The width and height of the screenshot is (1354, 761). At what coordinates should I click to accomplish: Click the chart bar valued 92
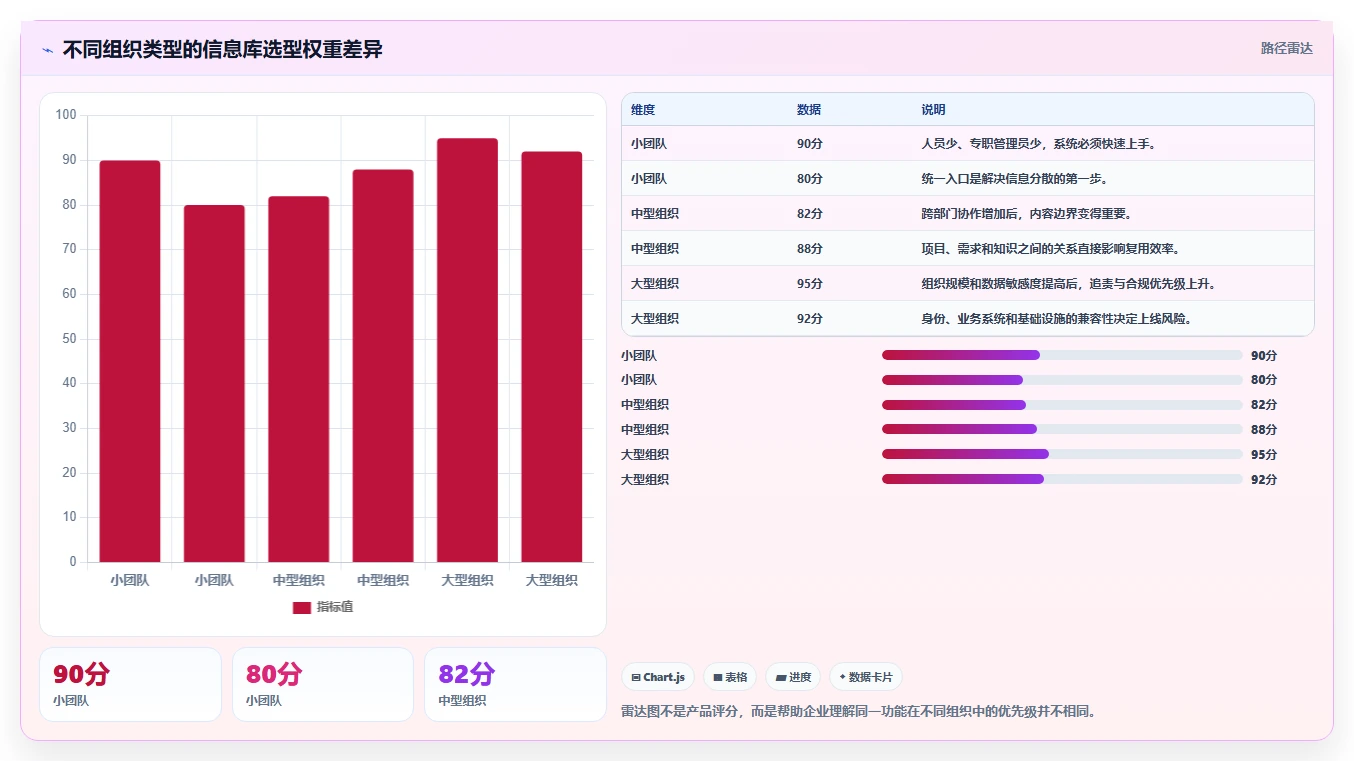click(552, 357)
